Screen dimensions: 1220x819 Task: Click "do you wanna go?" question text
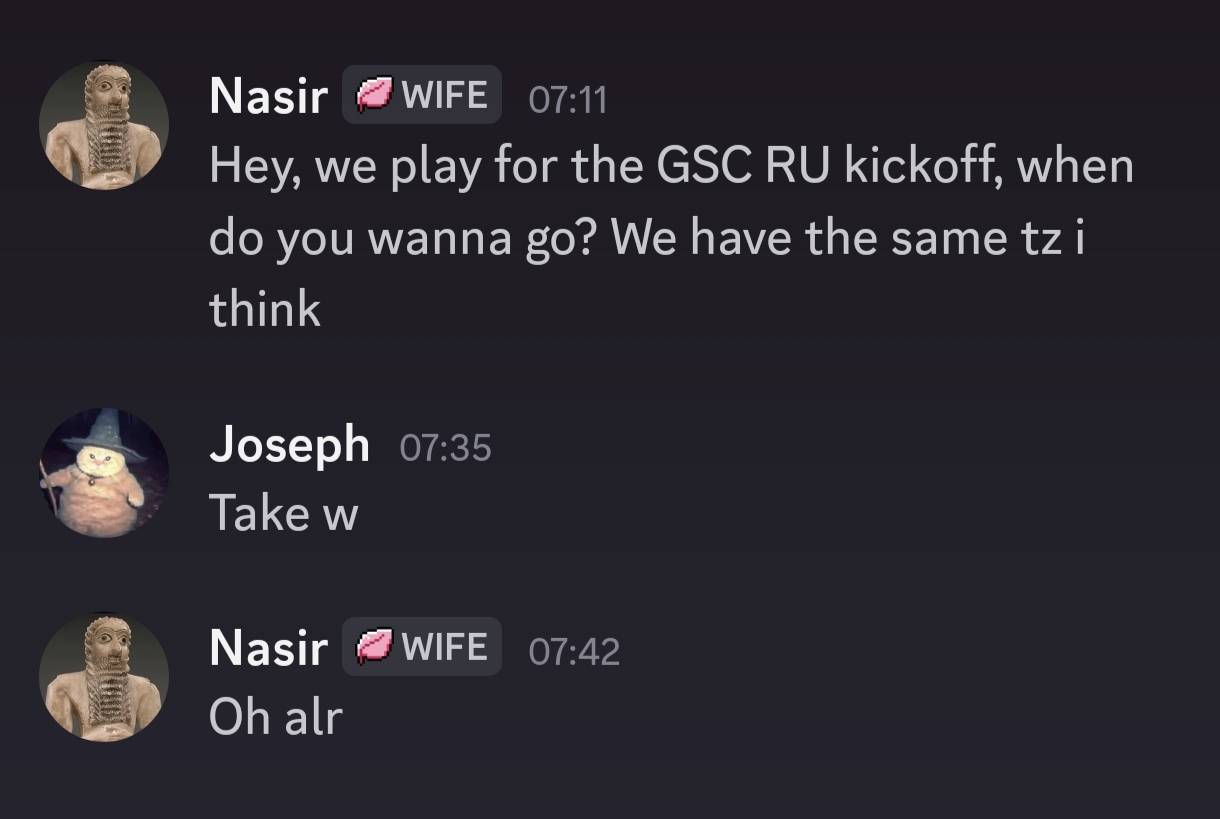coord(404,238)
